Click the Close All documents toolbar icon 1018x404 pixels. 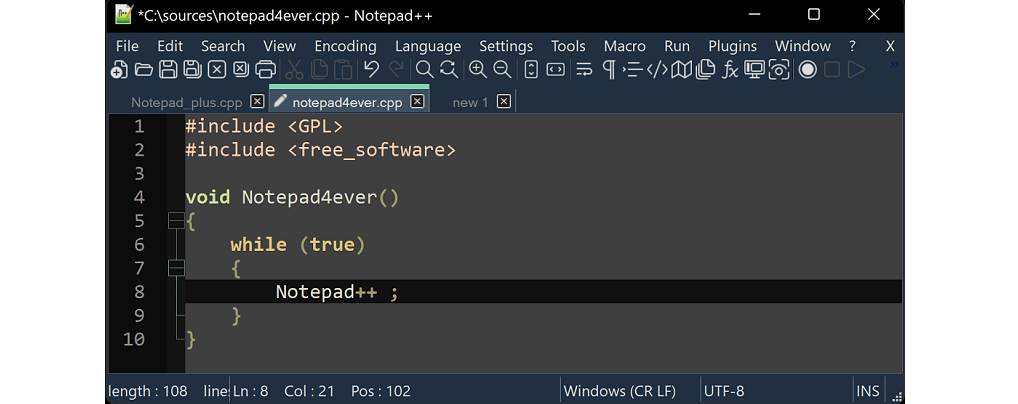click(x=240, y=69)
